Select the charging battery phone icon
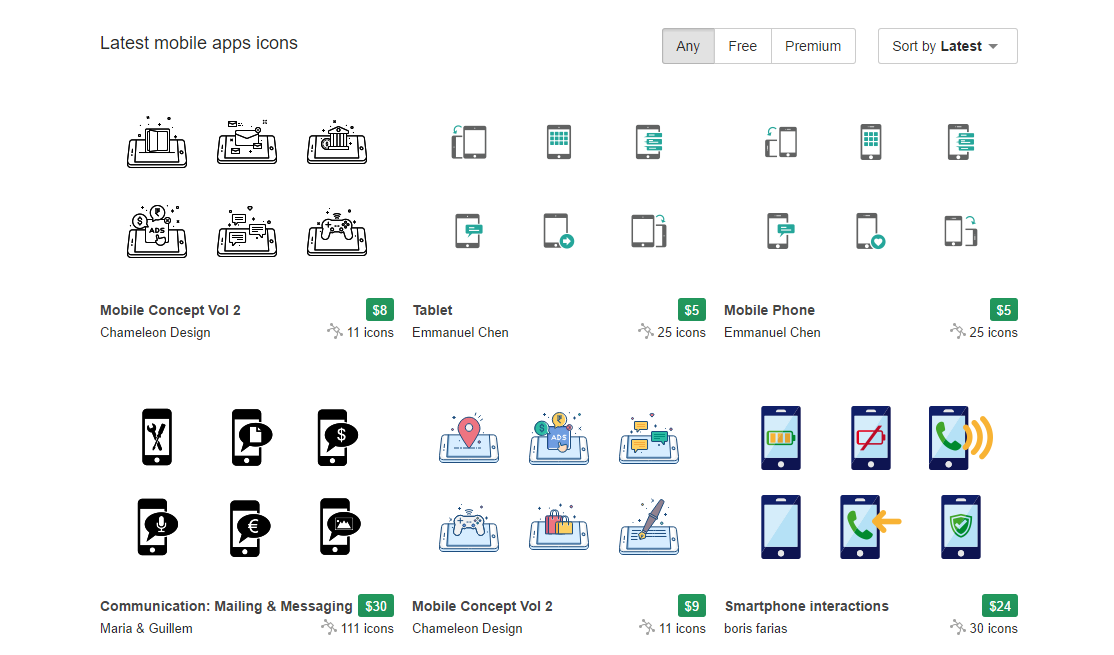The height and width of the screenshot is (655, 1114). pyautogui.click(x=780, y=437)
